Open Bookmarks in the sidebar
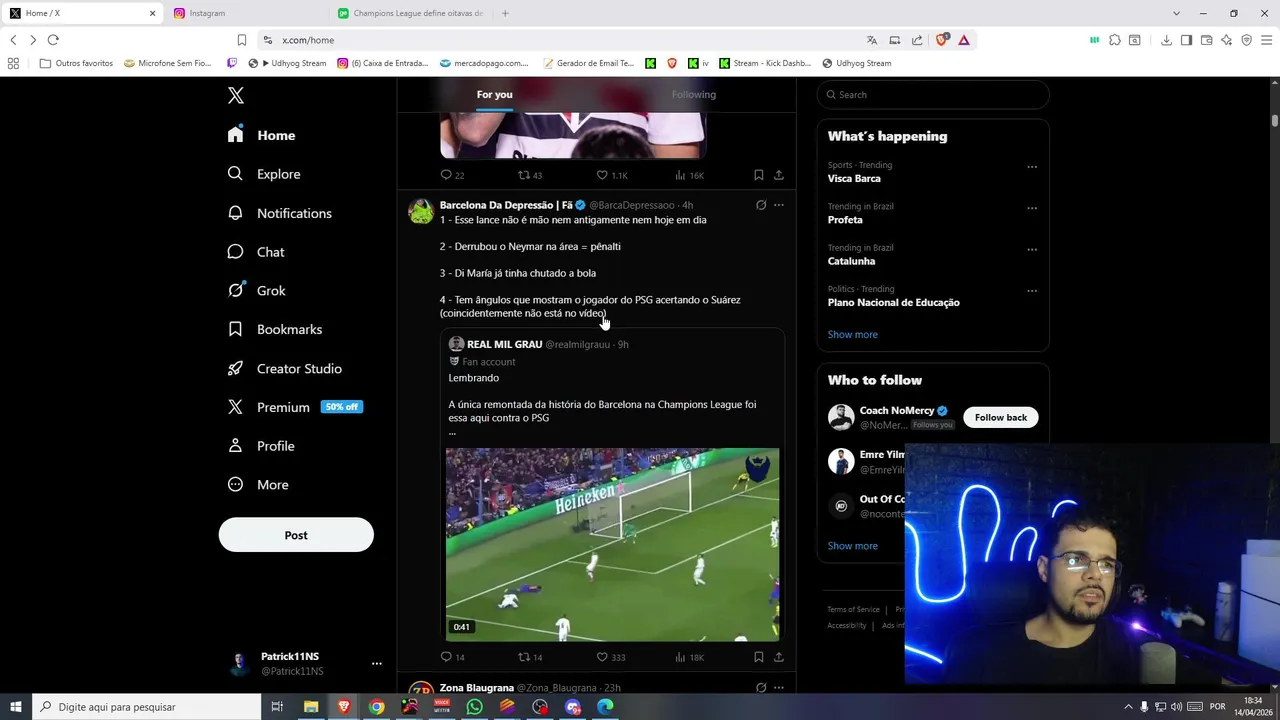Viewport: 1280px width, 720px height. (x=275, y=329)
